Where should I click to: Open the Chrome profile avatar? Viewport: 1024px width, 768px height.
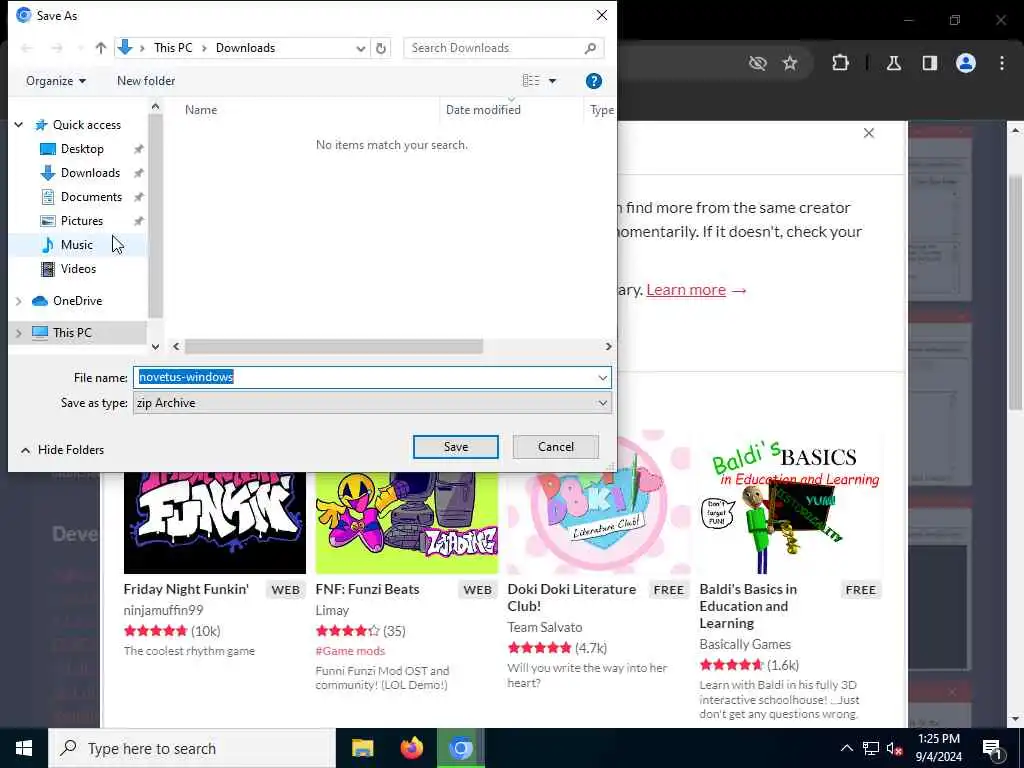click(966, 63)
